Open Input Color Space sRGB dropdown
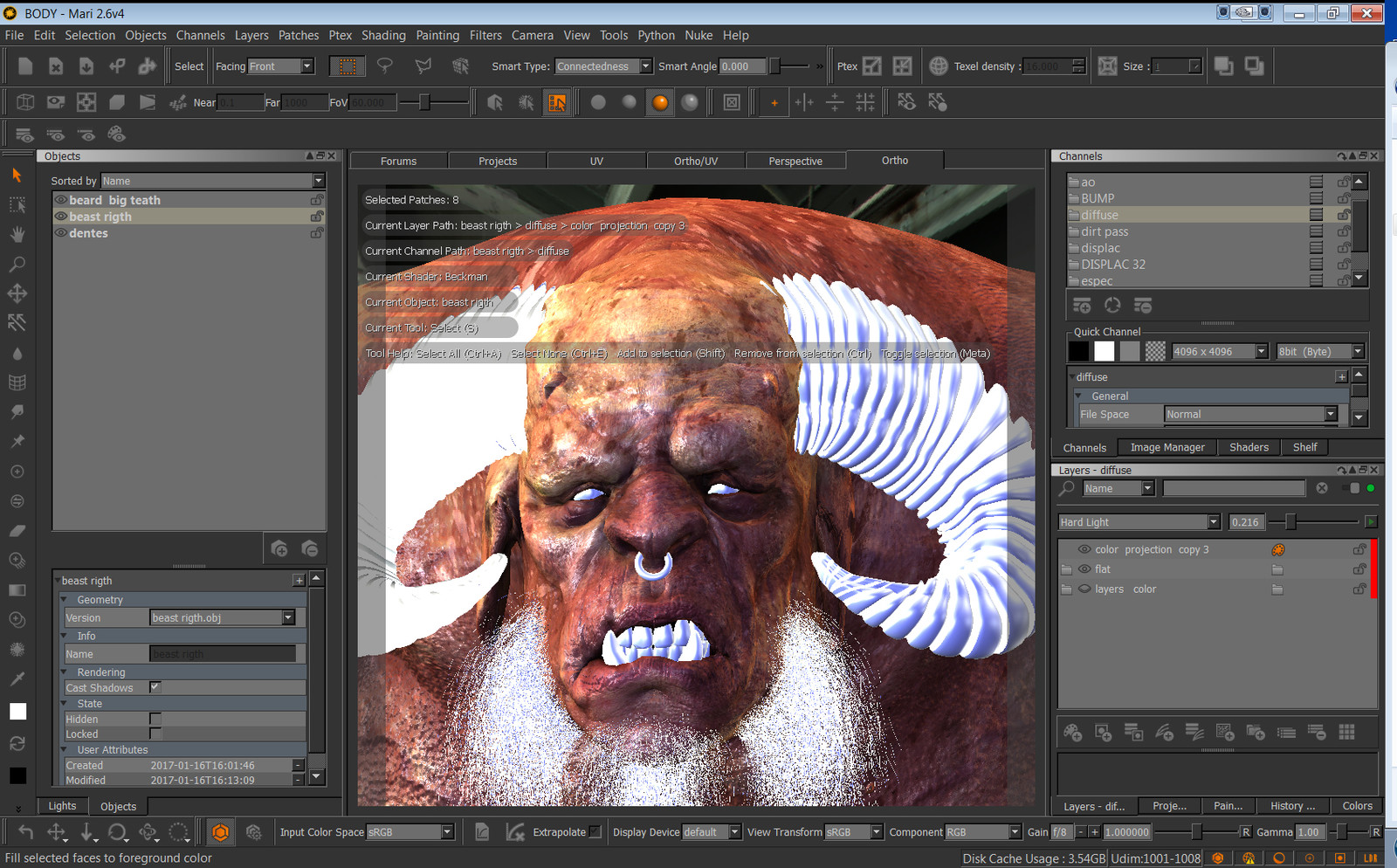This screenshot has height=868, width=1397. coord(410,832)
